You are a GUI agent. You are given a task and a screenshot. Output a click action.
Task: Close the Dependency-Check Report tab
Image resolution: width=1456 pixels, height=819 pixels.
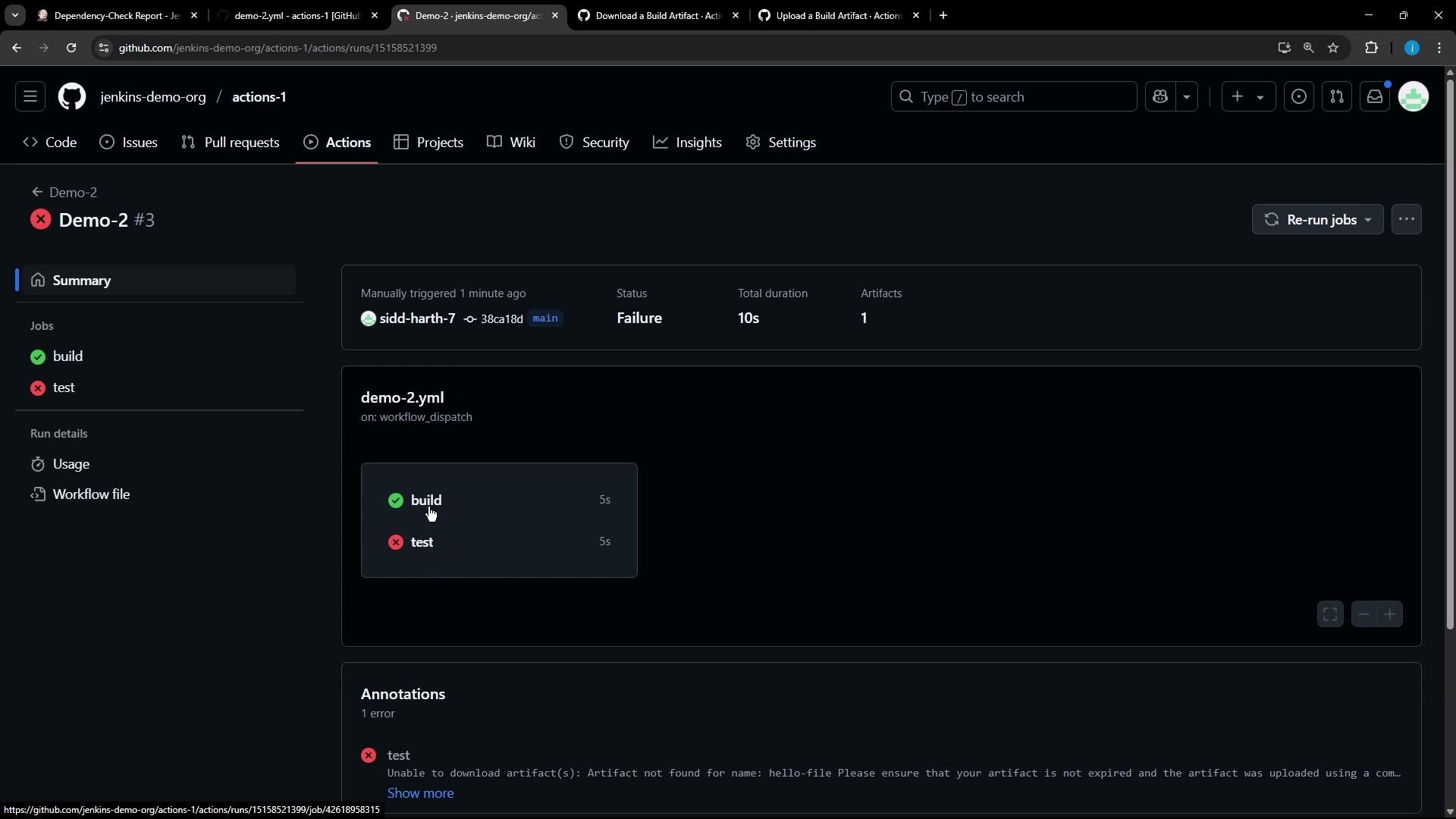coord(194,15)
